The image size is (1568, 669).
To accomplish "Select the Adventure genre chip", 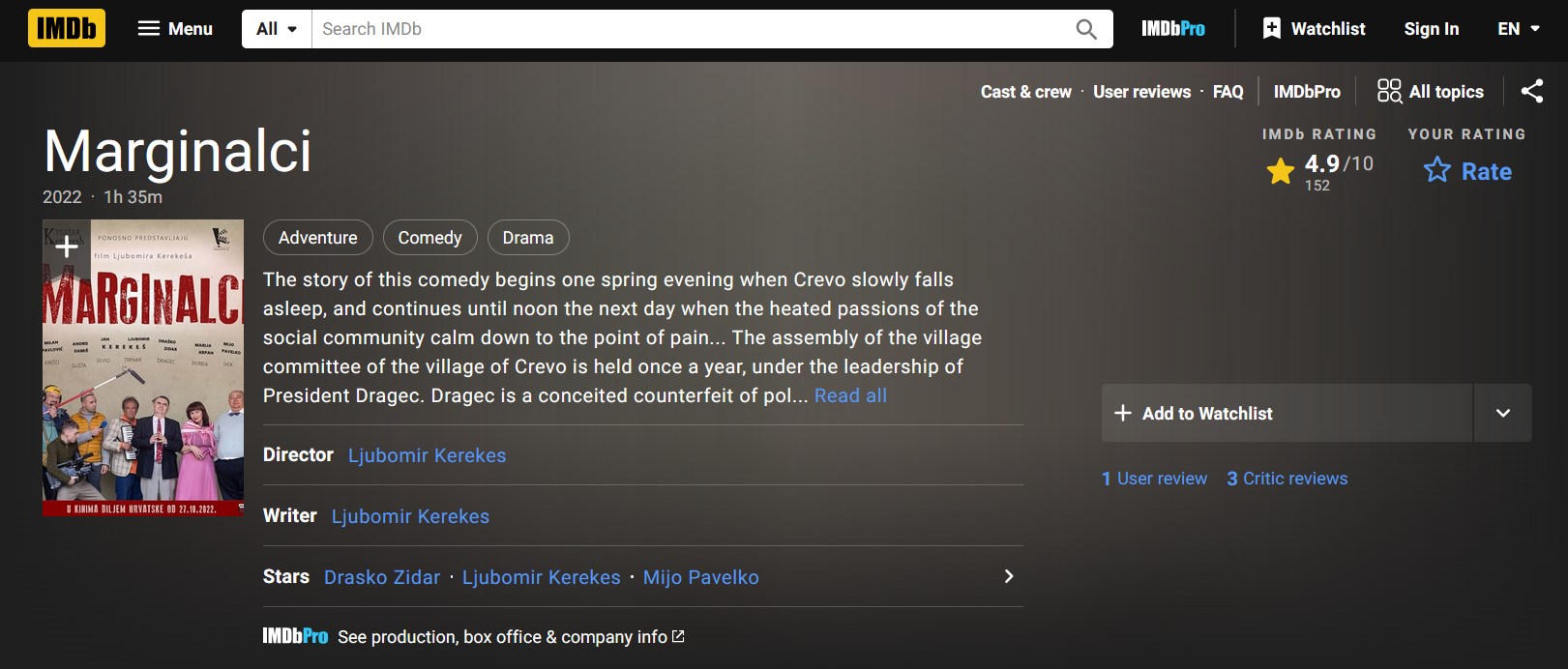I will click(x=318, y=238).
